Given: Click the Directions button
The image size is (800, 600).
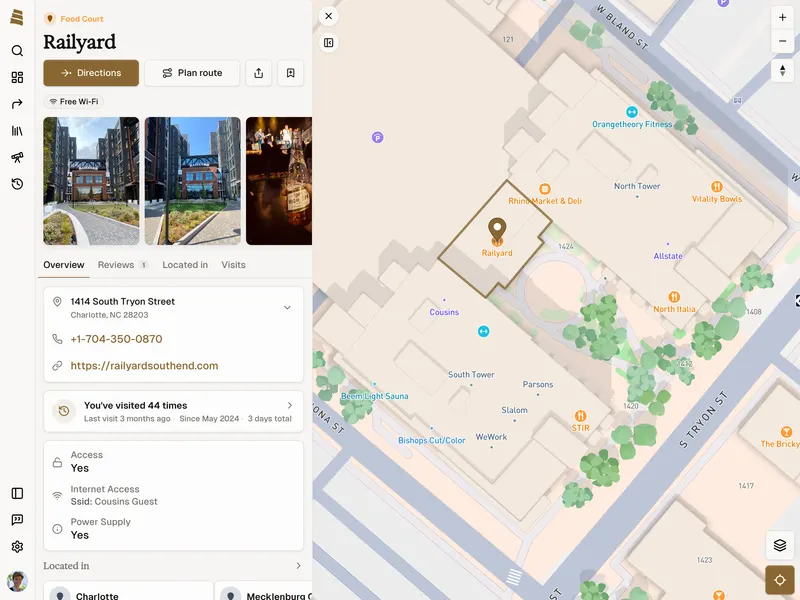Looking at the screenshot, I should tap(91, 73).
